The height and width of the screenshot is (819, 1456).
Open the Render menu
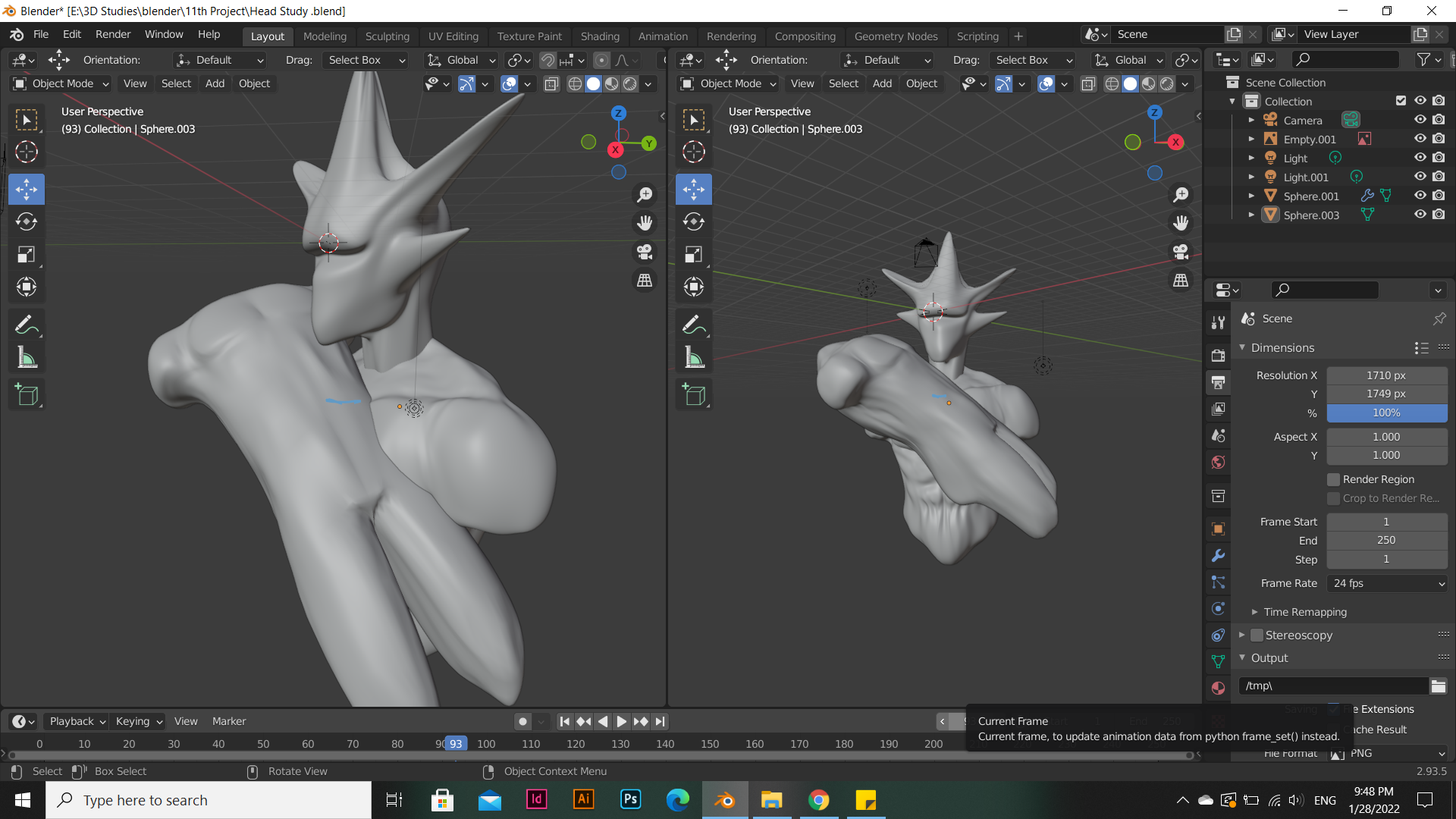tap(113, 34)
